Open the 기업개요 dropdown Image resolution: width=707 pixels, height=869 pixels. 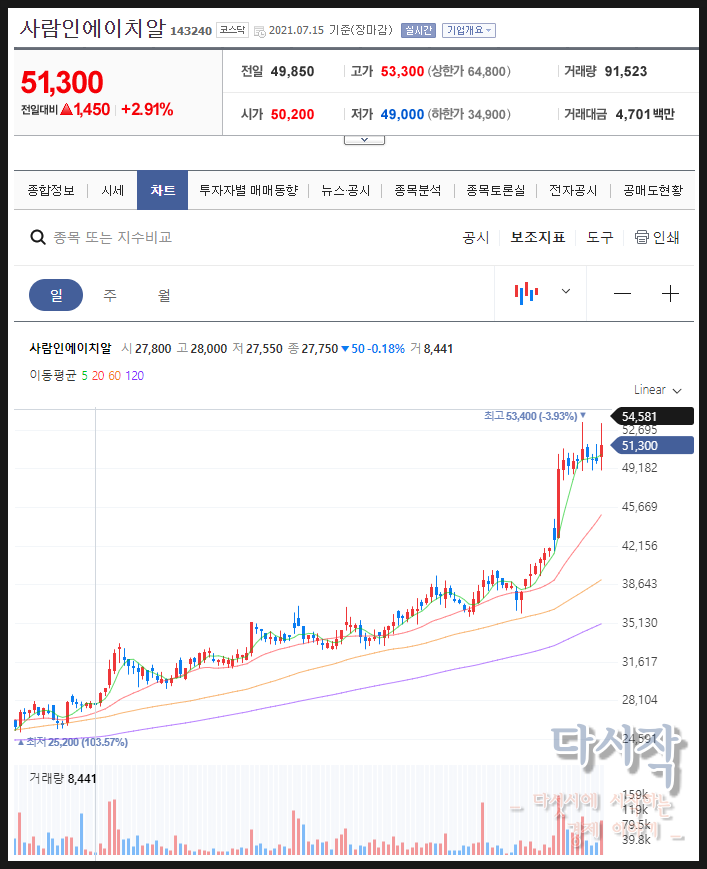click(x=469, y=30)
